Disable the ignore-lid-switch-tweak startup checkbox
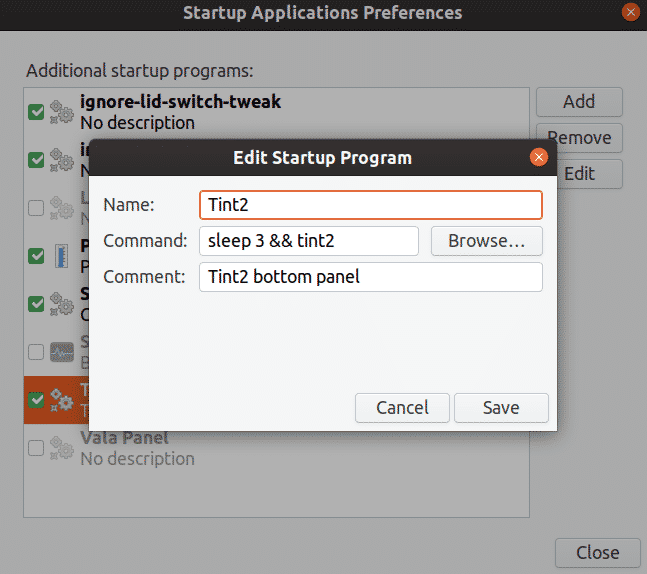The width and height of the screenshot is (647, 574). click(36, 111)
